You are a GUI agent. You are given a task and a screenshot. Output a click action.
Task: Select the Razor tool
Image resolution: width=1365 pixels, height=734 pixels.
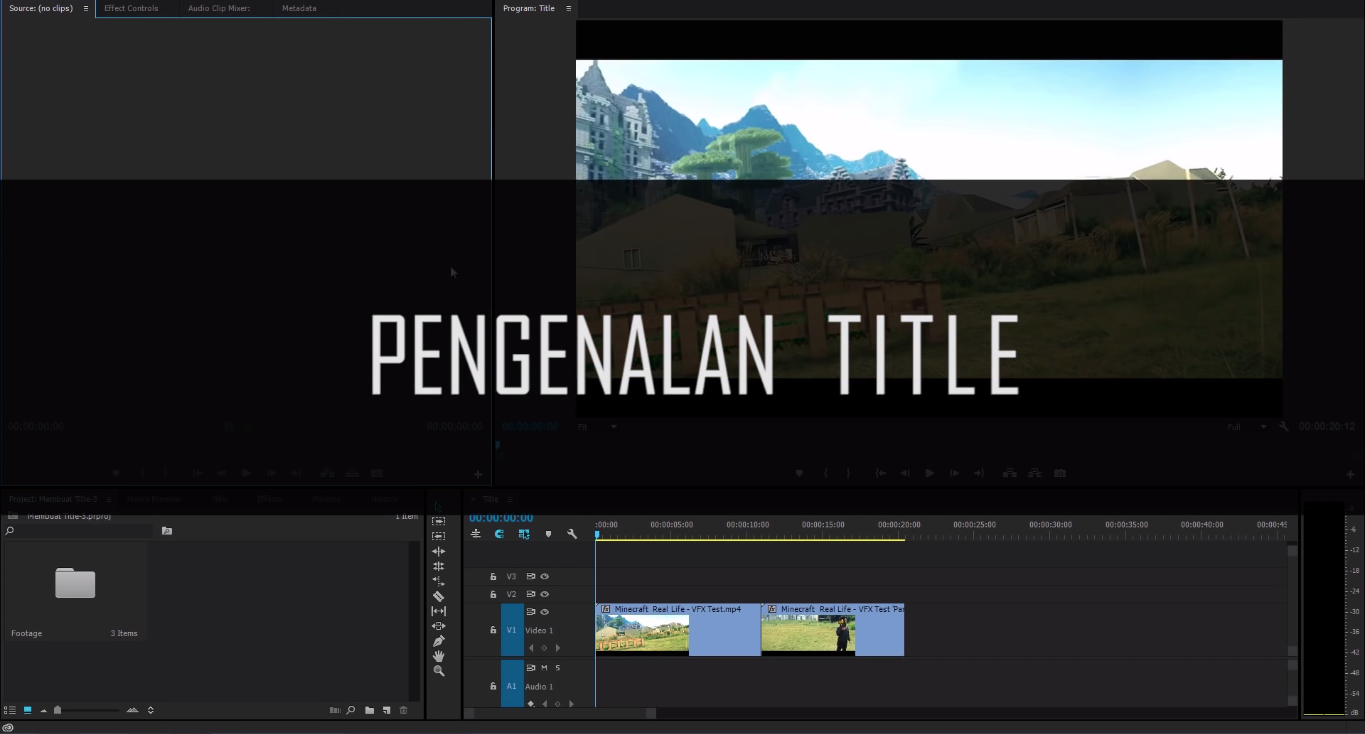coord(438,598)
